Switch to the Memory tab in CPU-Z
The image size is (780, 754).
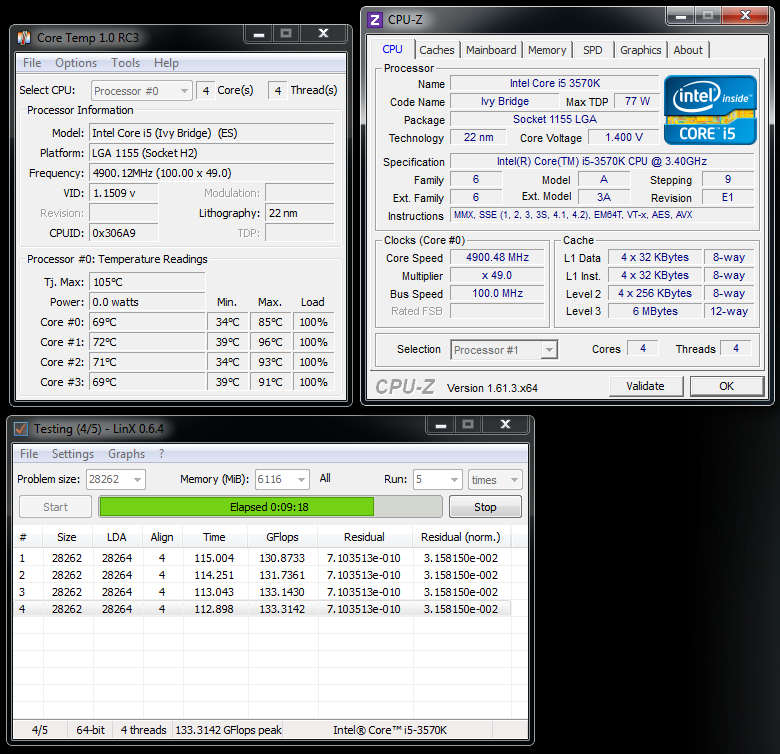coord(547,50)
